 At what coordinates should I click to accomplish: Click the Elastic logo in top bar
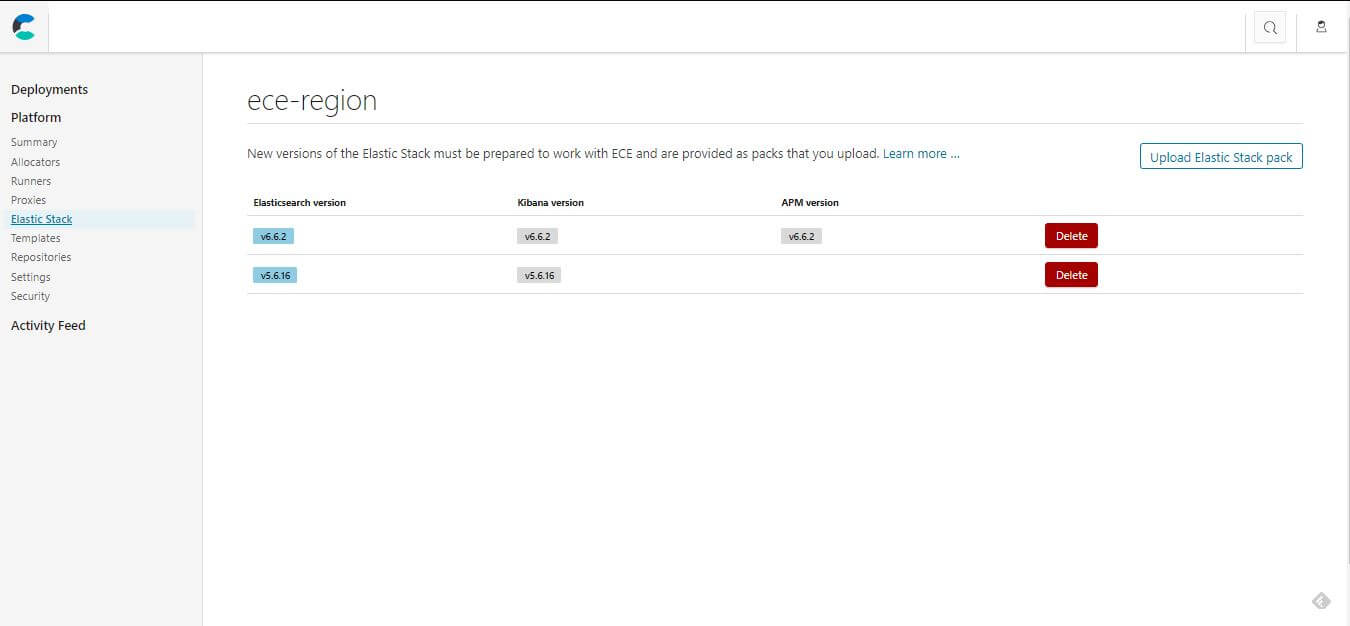coord(22,27)
